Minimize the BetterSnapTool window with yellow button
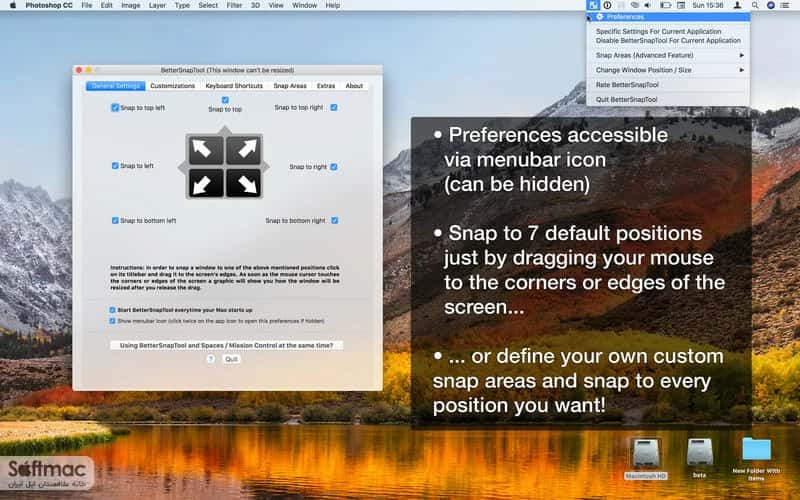Viewport: 800px width, 500px height. [x=89, y=70]
